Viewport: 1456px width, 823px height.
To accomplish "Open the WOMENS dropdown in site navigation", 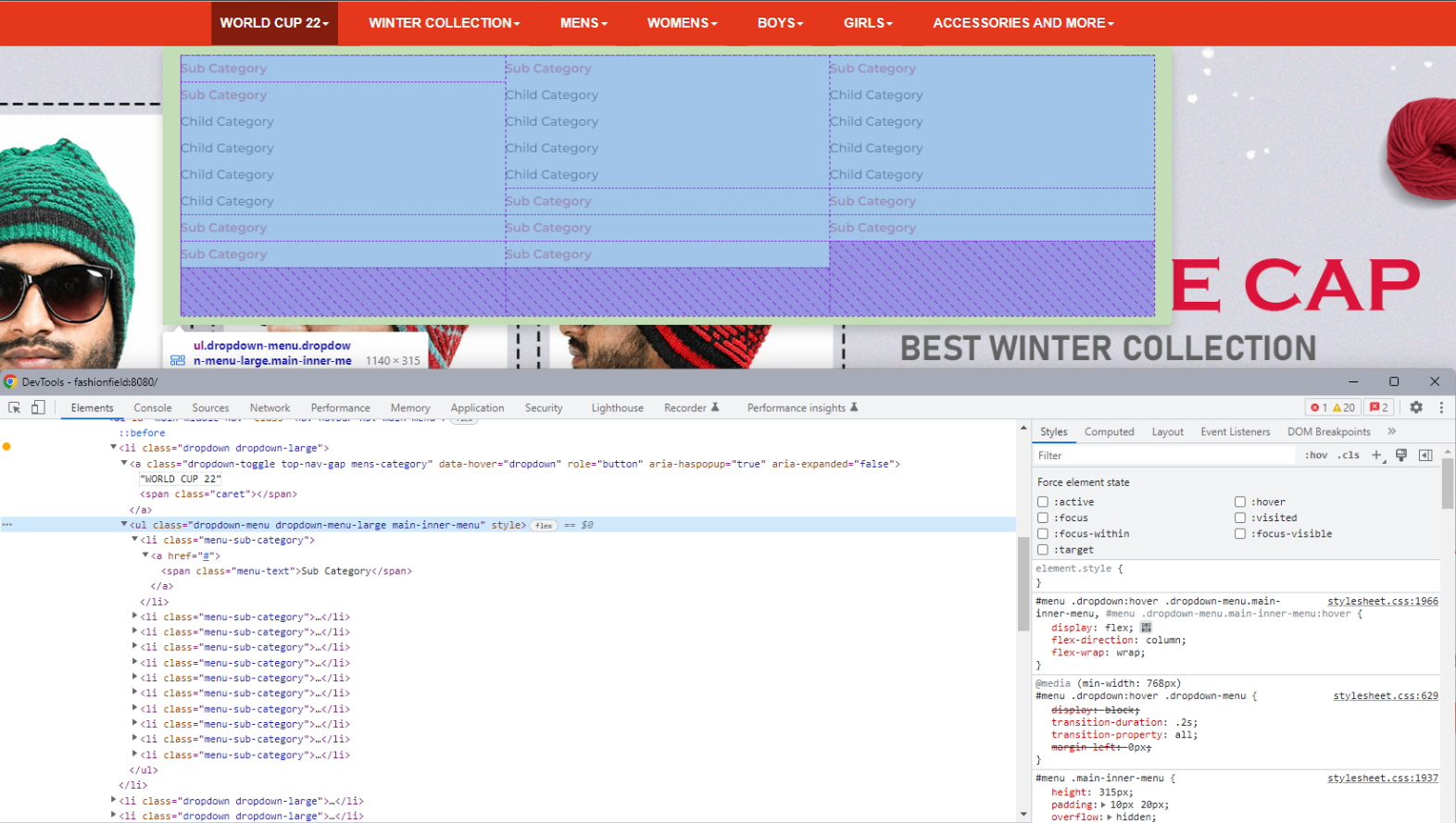I will coord(683,22).
